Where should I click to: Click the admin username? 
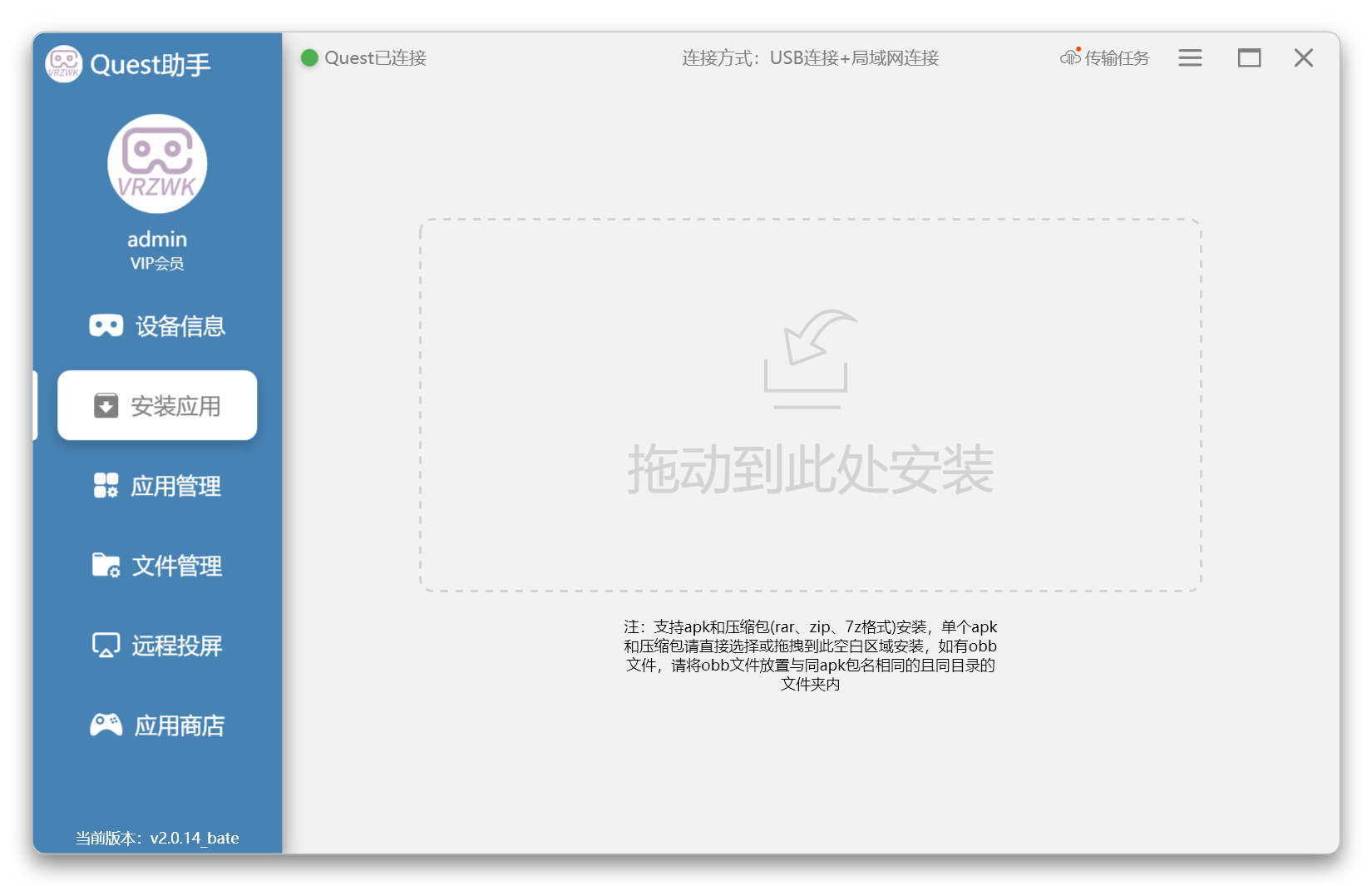click(x=157, y=240)
